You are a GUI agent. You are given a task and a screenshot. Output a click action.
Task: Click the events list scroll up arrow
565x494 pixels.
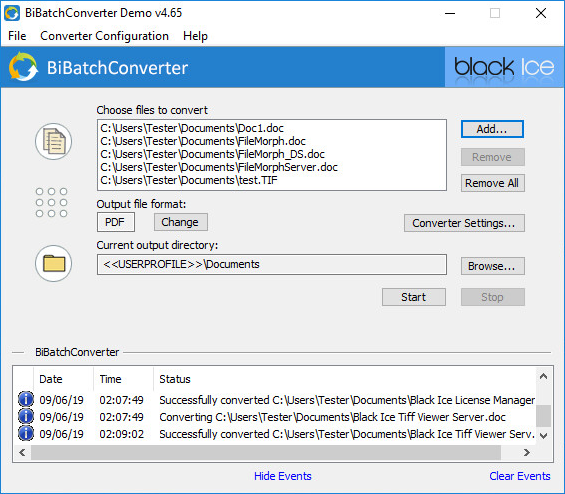pos(544,377)
